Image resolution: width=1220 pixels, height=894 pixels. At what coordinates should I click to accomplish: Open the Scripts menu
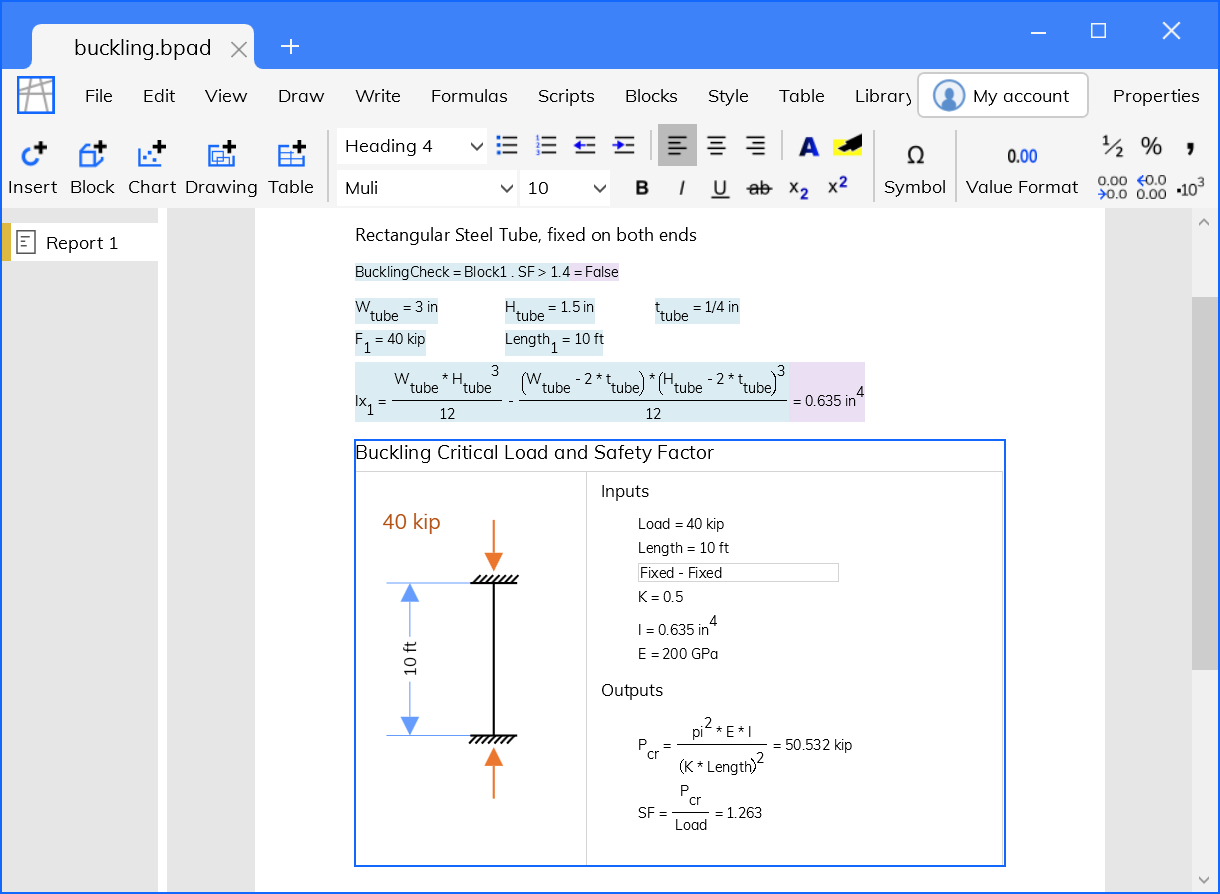(566, 96)
